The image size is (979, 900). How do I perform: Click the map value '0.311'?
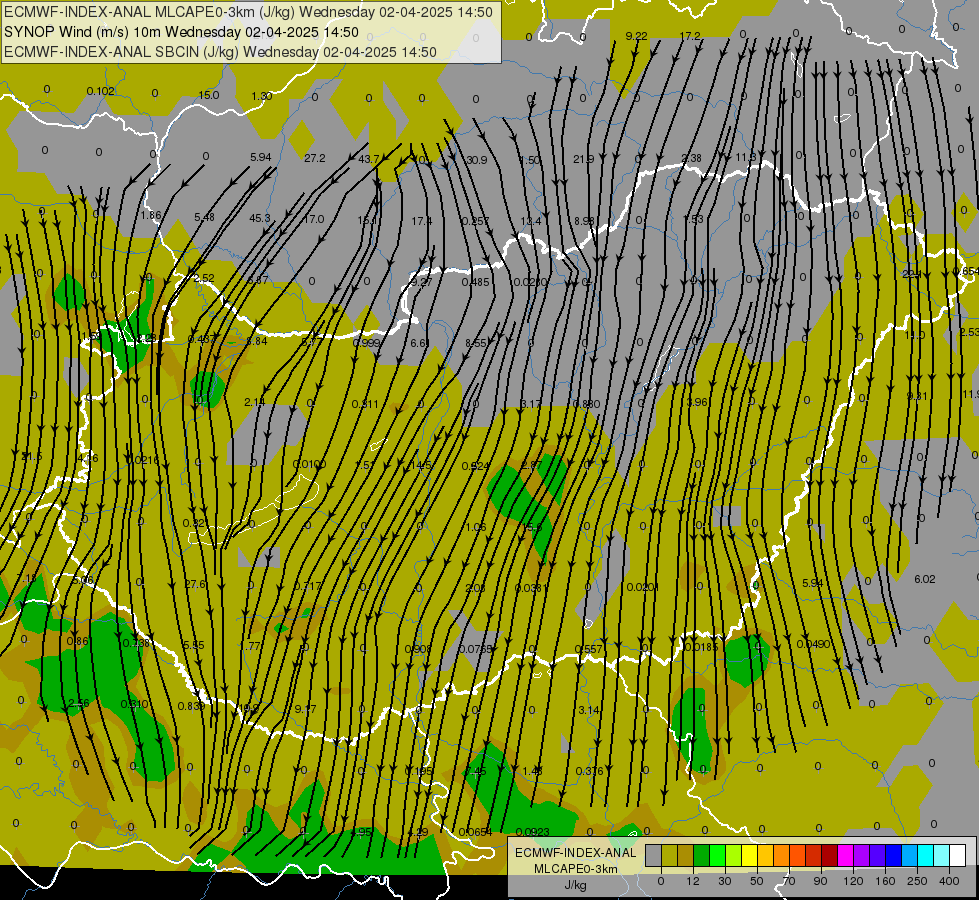click(365, 404)
